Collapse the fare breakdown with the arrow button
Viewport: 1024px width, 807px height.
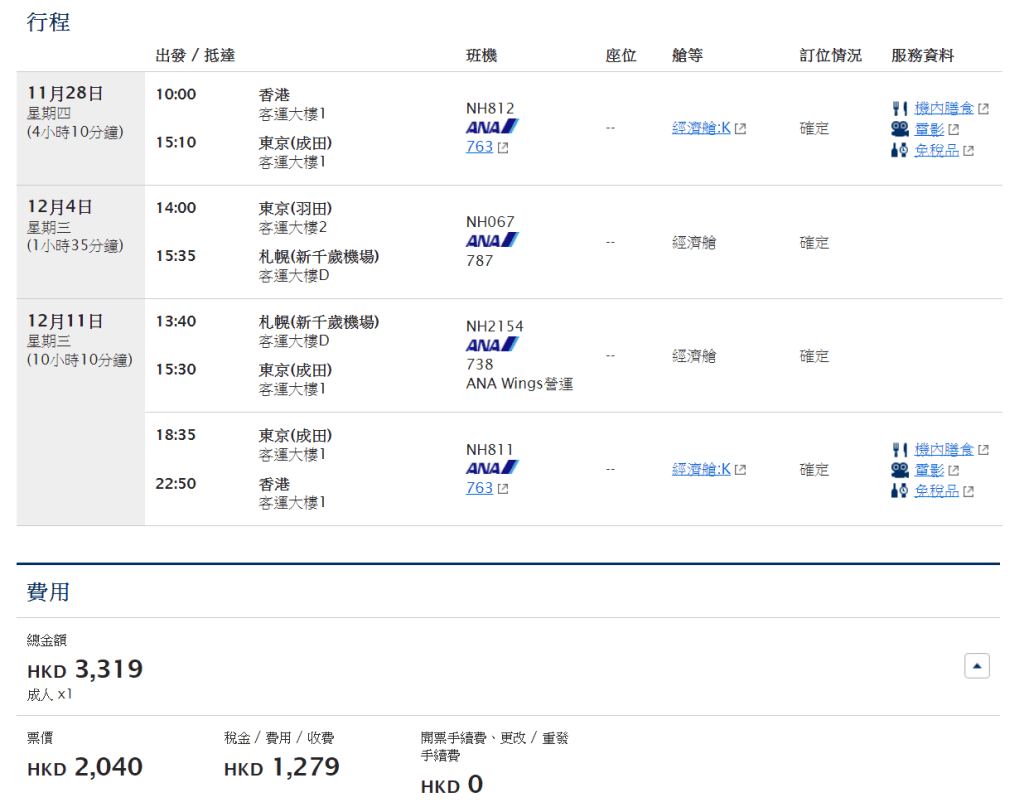(x=976, y=666)
